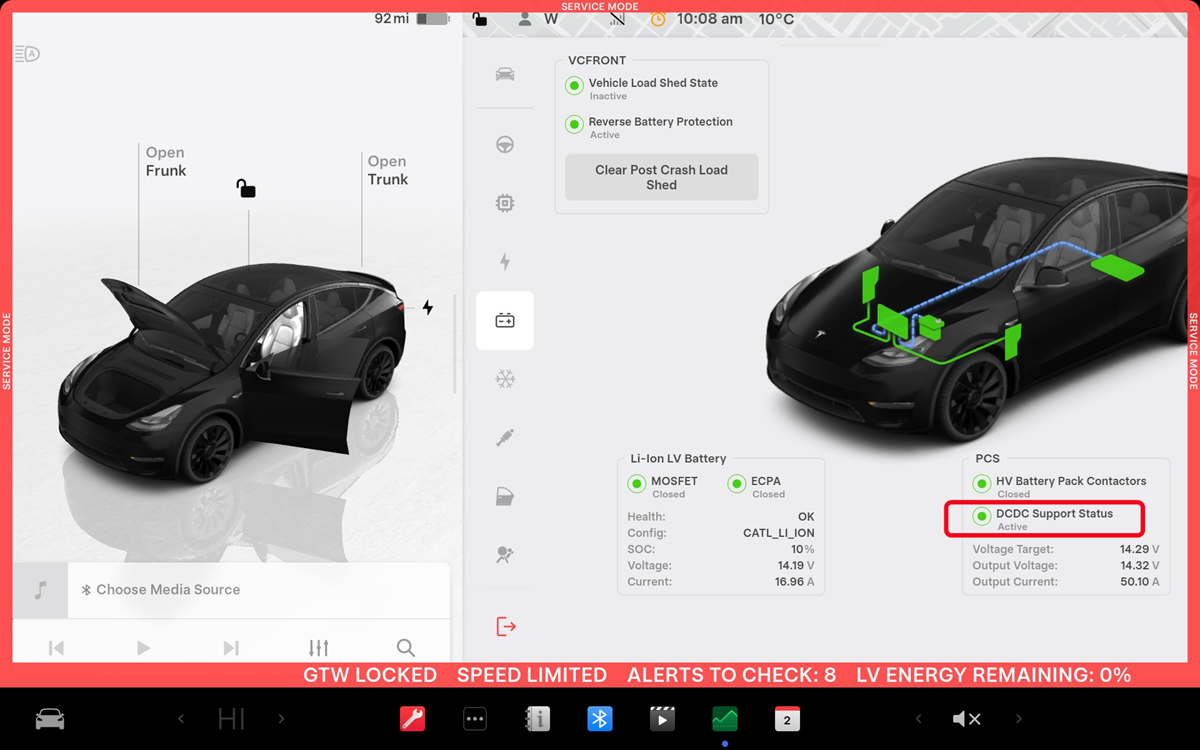
Task: Open the low voltage battery tab in sidebar
Action: (x=505, y=321)
